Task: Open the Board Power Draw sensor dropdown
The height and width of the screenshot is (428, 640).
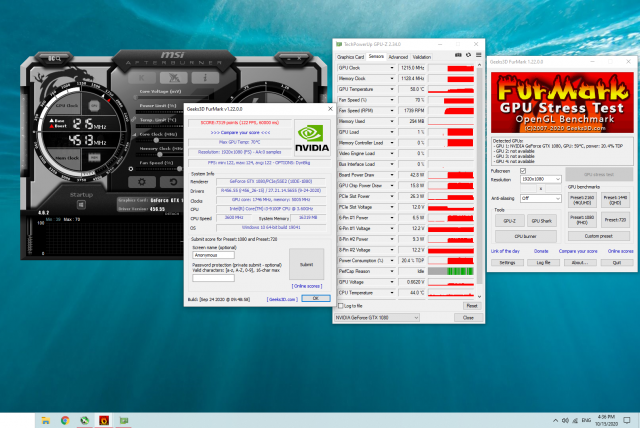Action: (x=392, y=175)
